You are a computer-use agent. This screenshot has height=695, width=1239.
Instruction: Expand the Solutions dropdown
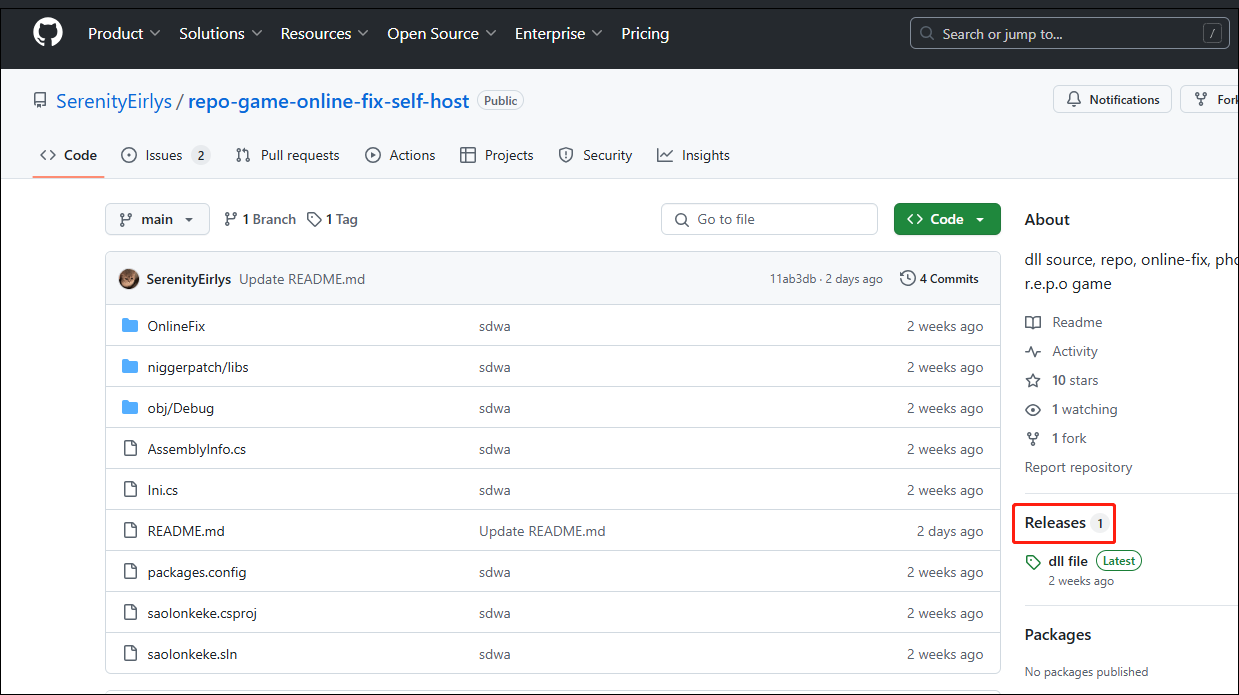click(x=220, y=33)
